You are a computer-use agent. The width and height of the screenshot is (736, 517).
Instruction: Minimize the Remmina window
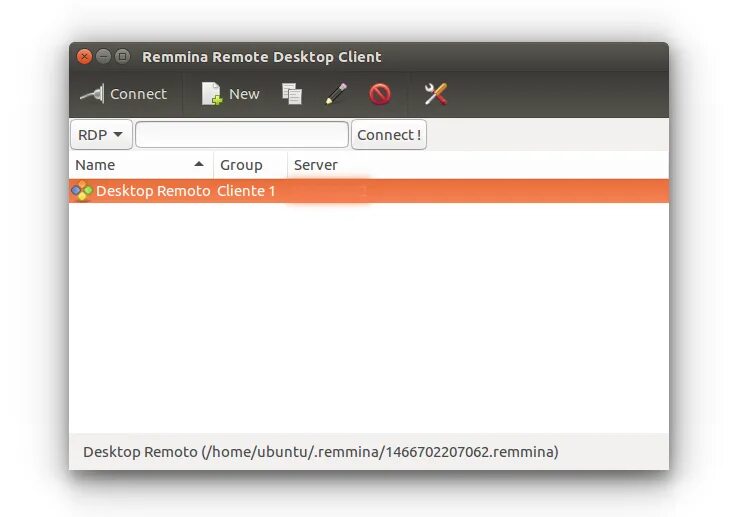[x=103, y=57]
